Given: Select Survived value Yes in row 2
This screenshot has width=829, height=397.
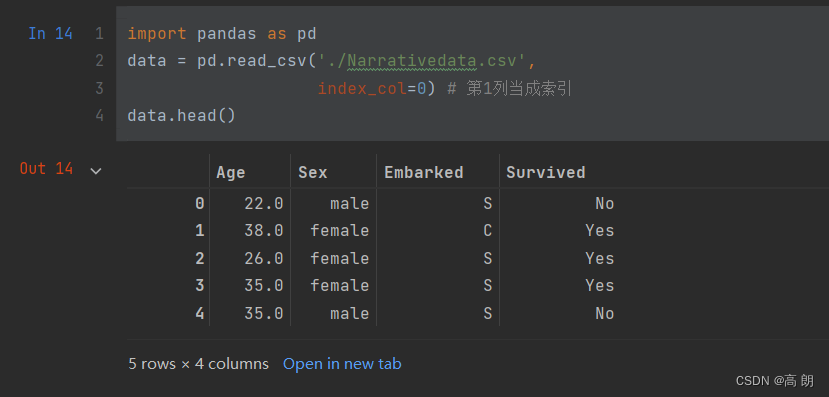Looking at the screenshot, I should 600,258.
